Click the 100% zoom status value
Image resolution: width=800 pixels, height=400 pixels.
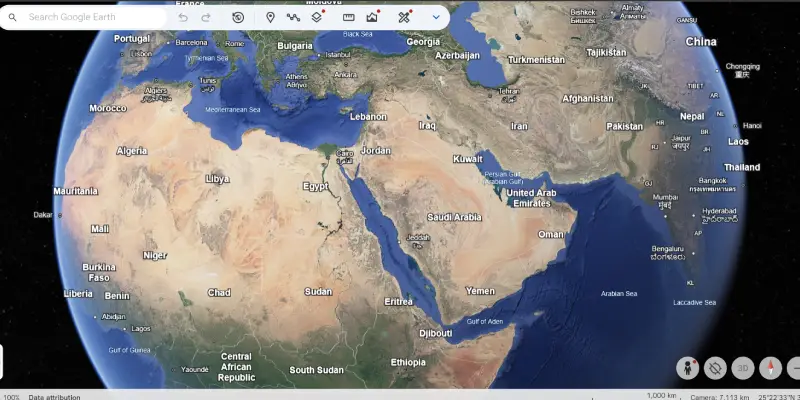point(11,397)
